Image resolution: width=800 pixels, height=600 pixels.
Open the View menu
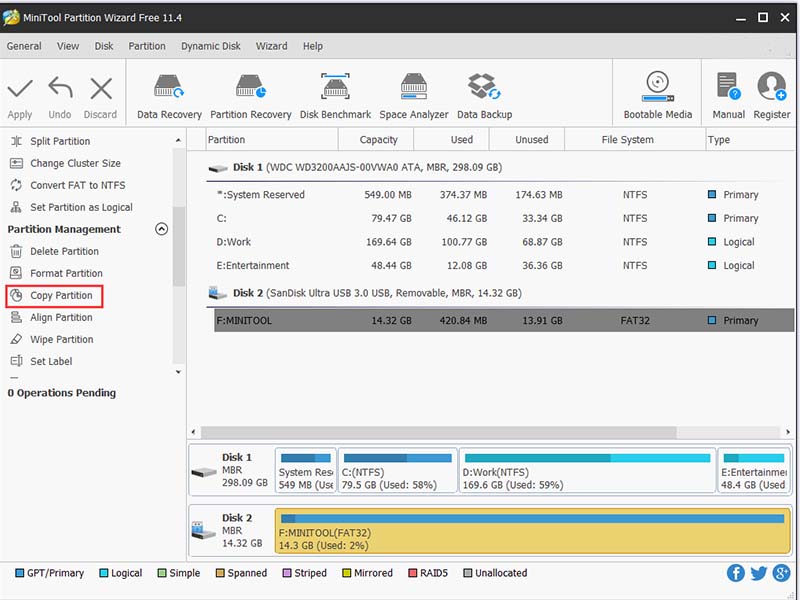tap(68, 46)
